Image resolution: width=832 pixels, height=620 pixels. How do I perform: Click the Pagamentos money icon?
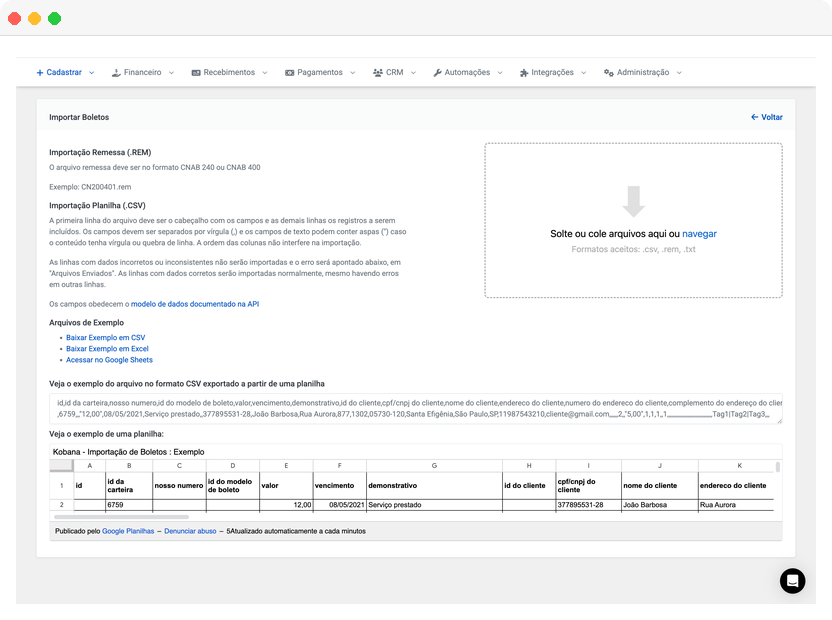(289, 73)
